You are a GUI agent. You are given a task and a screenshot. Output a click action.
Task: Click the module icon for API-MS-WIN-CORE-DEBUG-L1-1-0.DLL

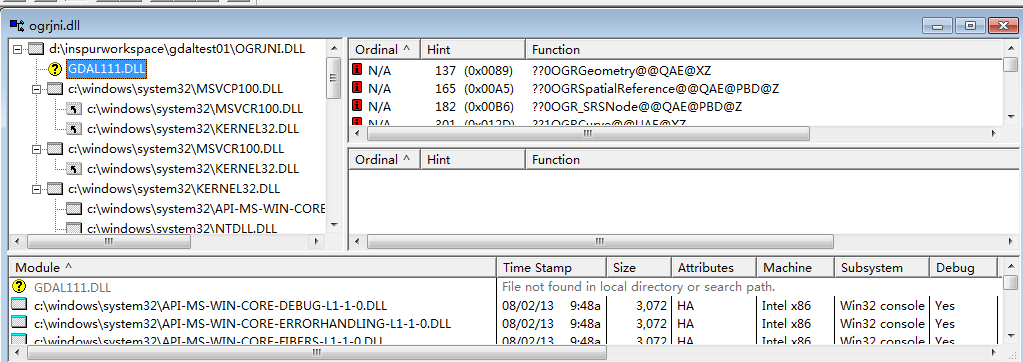coord(20,305)
